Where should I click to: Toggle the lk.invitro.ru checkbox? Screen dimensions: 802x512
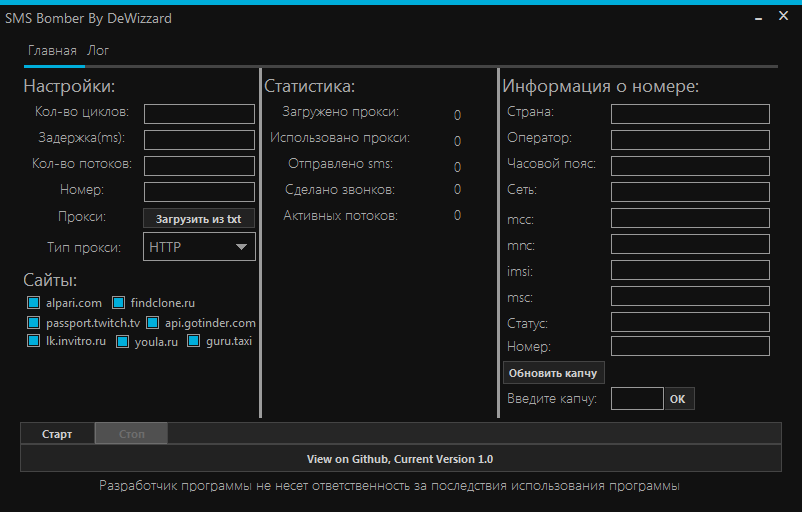(x=34, y=342)
